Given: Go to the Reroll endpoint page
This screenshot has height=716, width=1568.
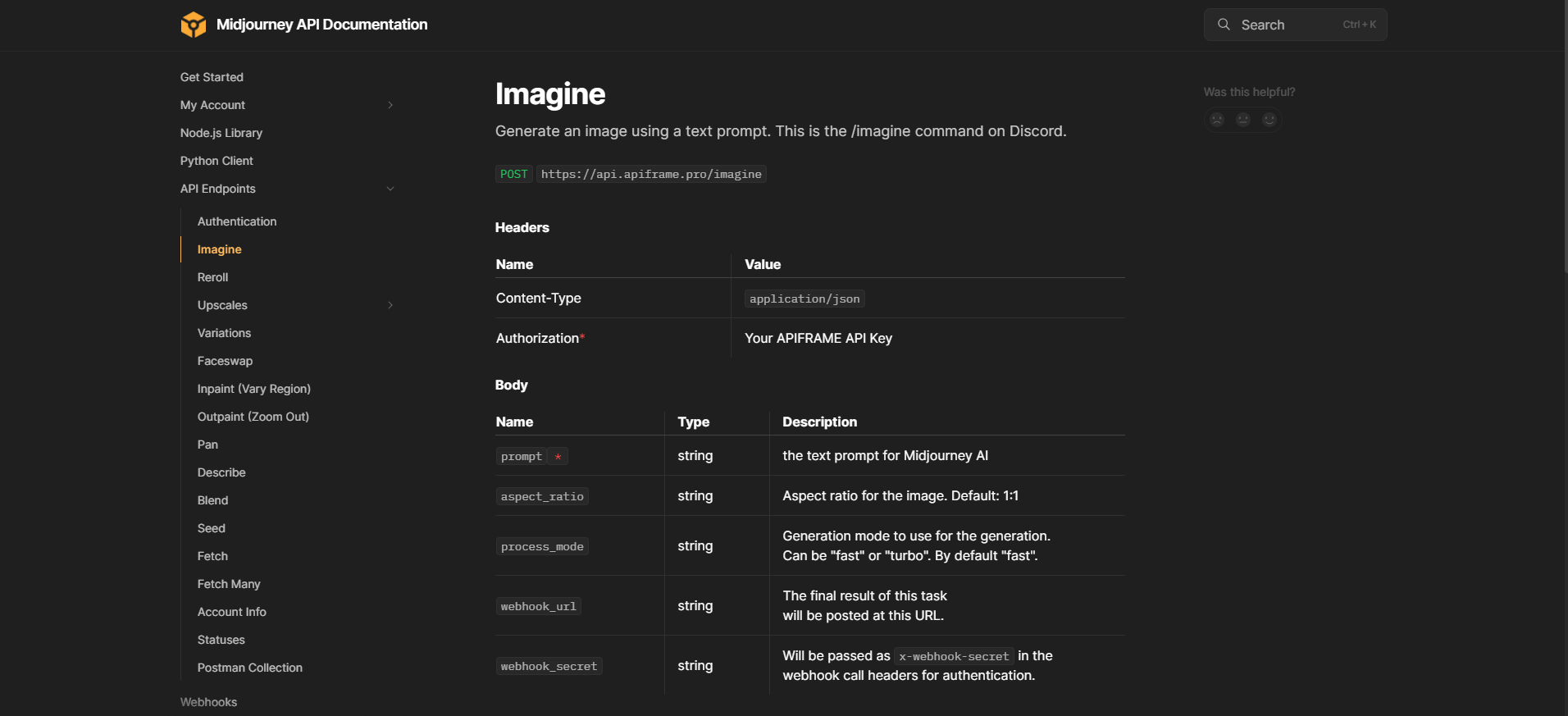Looking at the screenshot, I should [213, 277].
